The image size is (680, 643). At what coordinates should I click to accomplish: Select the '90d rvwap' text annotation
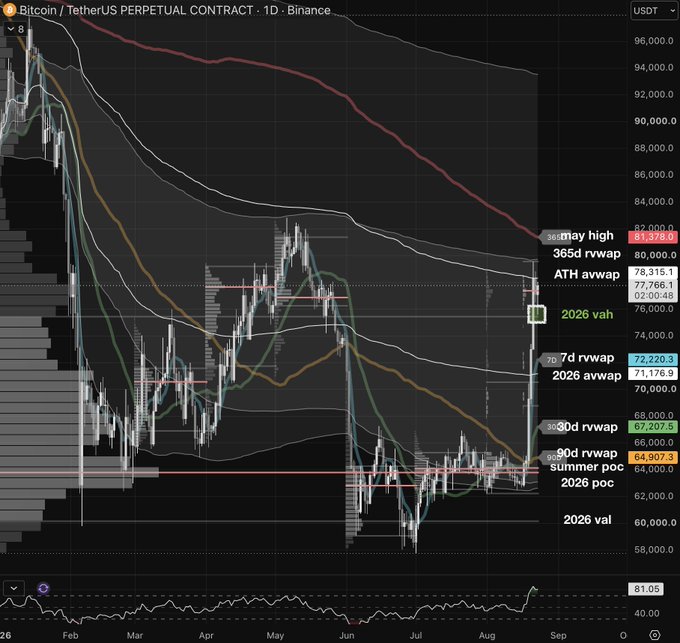587,453
